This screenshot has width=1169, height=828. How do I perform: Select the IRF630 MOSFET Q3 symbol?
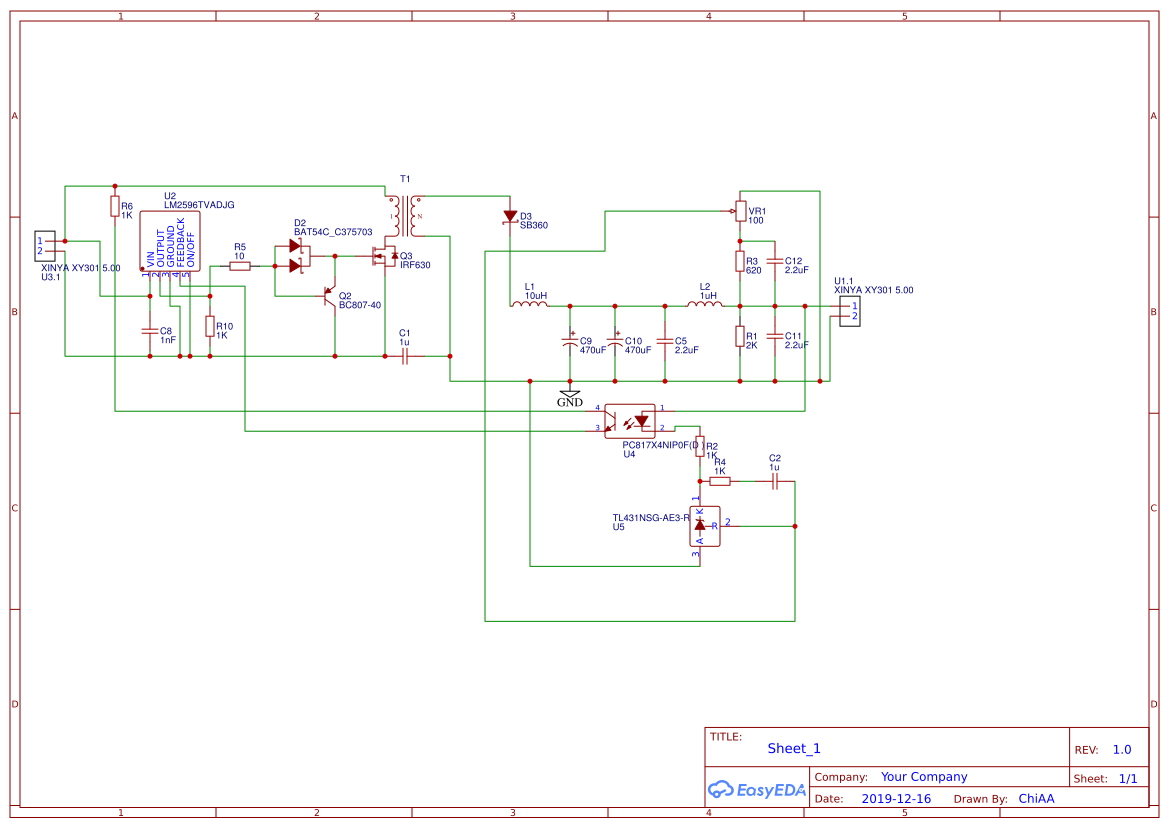[x=384, y=258]
